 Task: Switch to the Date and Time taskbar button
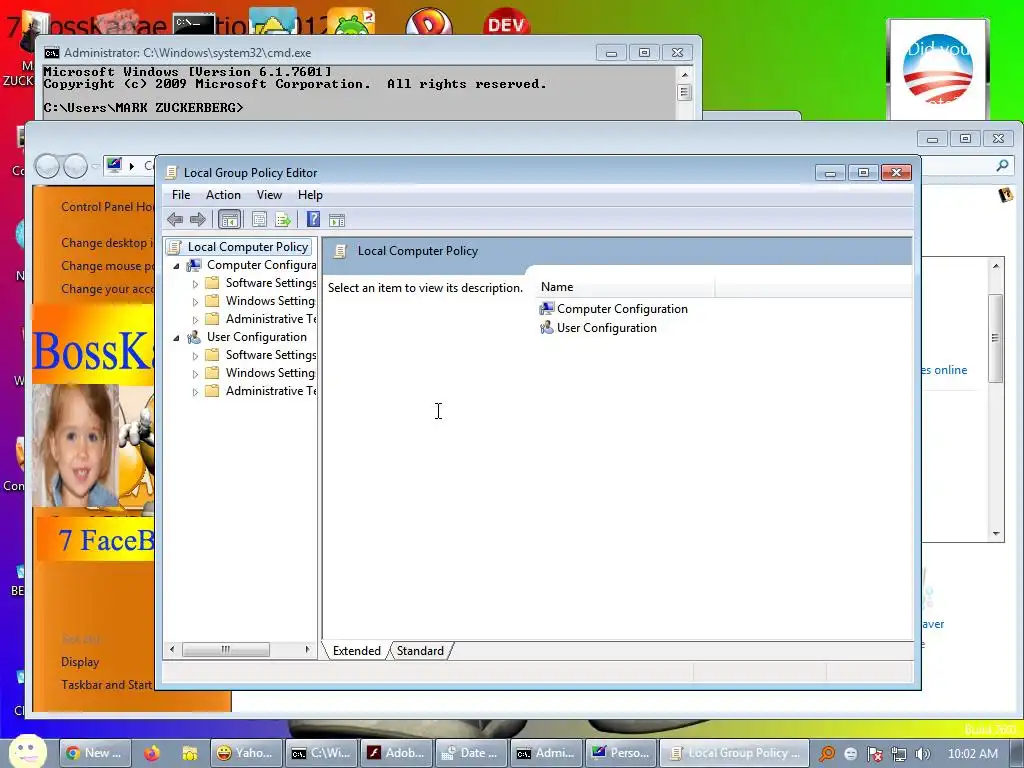(470, 753)
